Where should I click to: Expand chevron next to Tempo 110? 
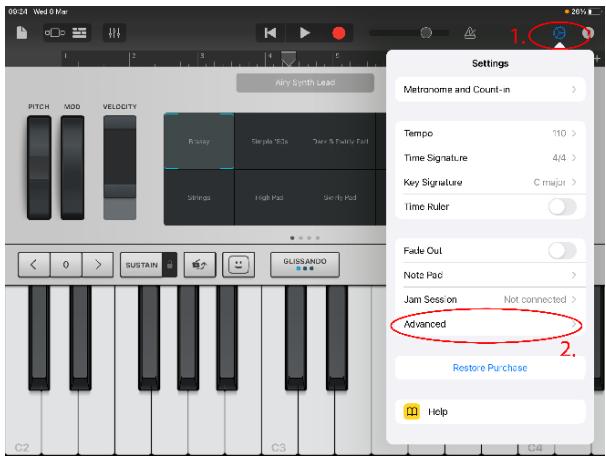click(574, 133)
